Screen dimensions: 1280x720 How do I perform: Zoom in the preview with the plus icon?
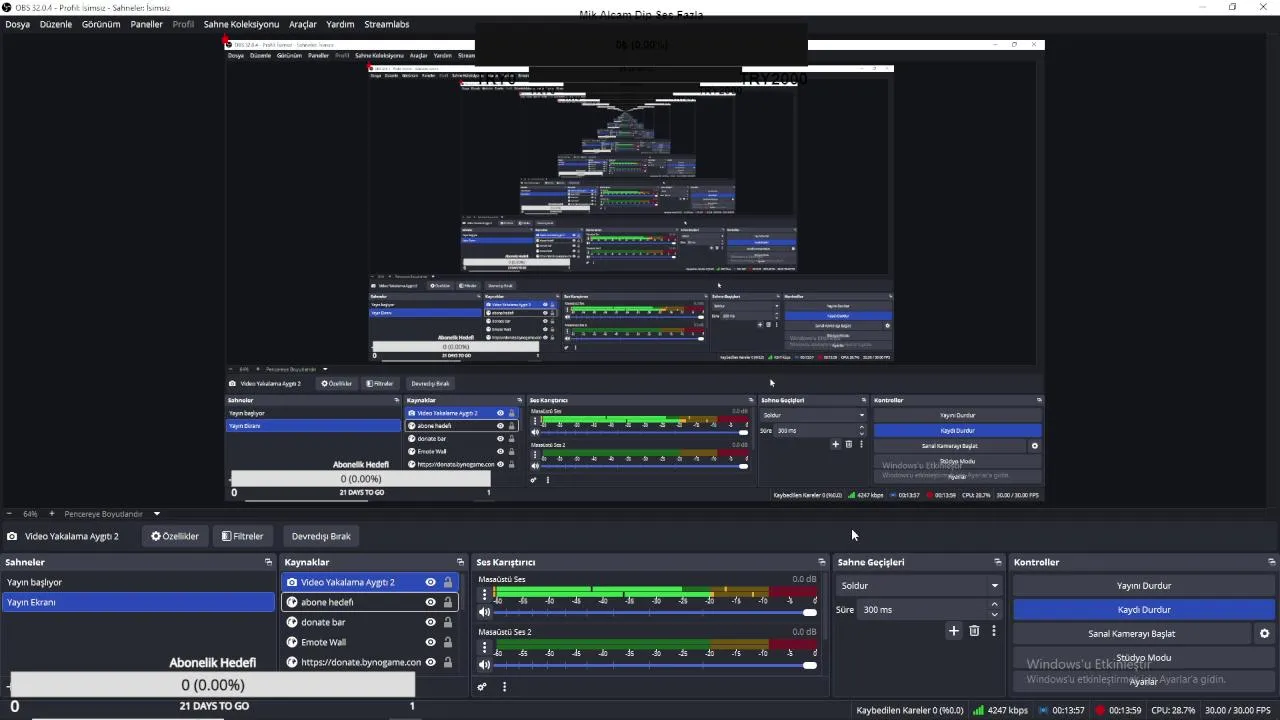(53, 514)
